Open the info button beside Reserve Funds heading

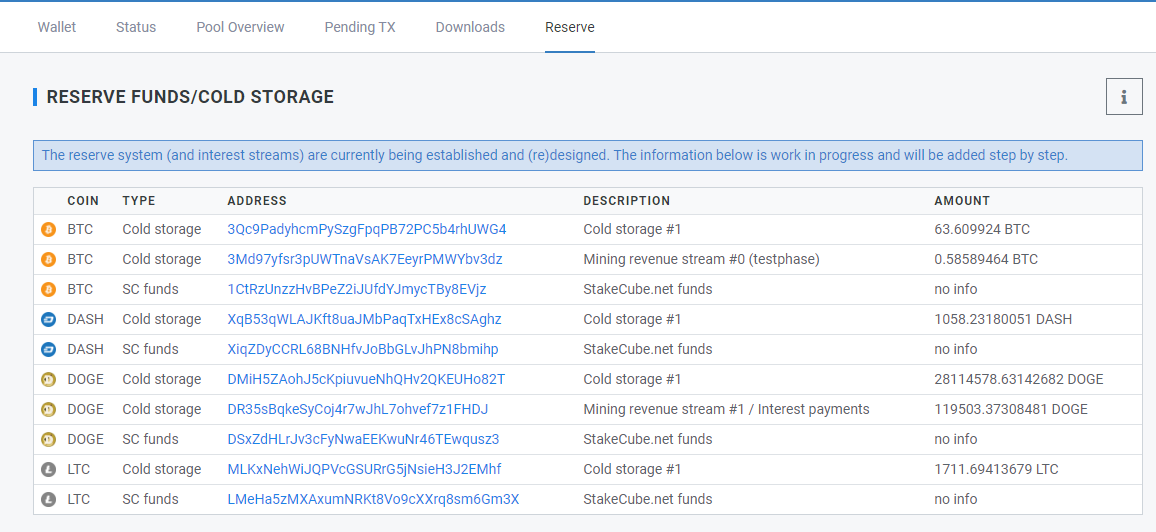point(1124,97)
